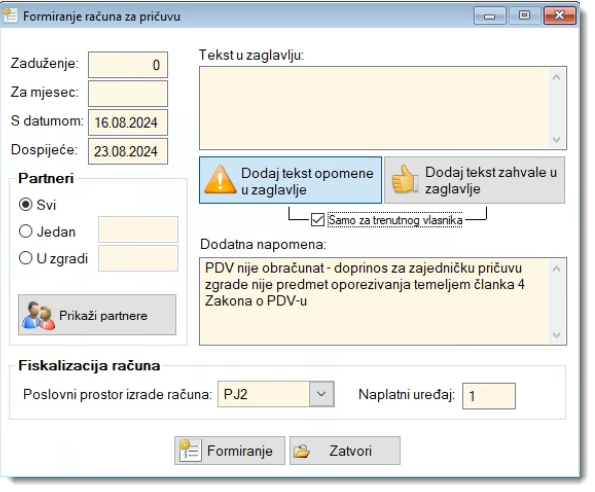Click the down arrow in Tekst u zaglavlju scrollbar
Screen dimensions: 595x492
click(556, 139)
